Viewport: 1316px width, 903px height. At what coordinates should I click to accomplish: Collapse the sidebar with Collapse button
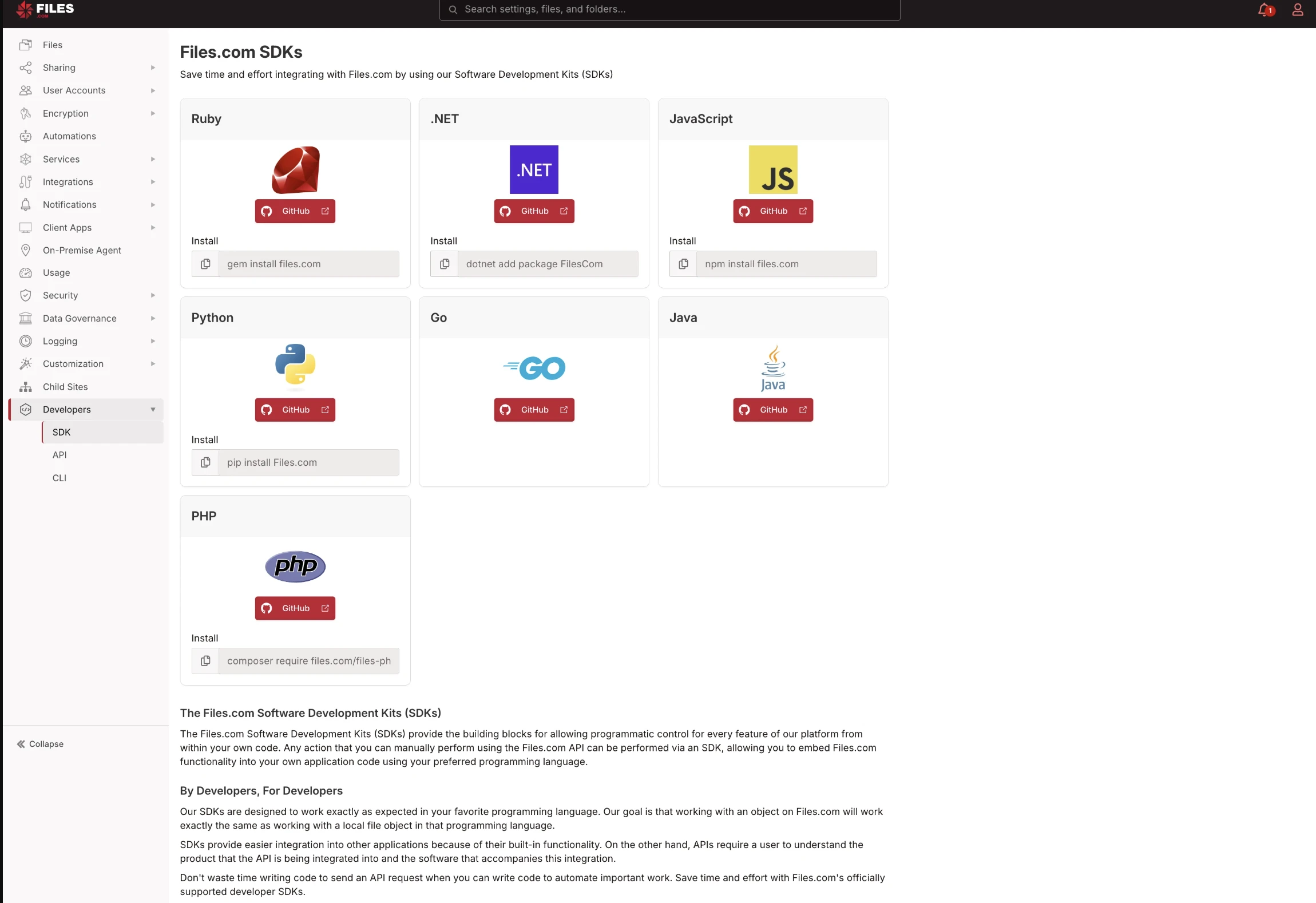point(40,744)
